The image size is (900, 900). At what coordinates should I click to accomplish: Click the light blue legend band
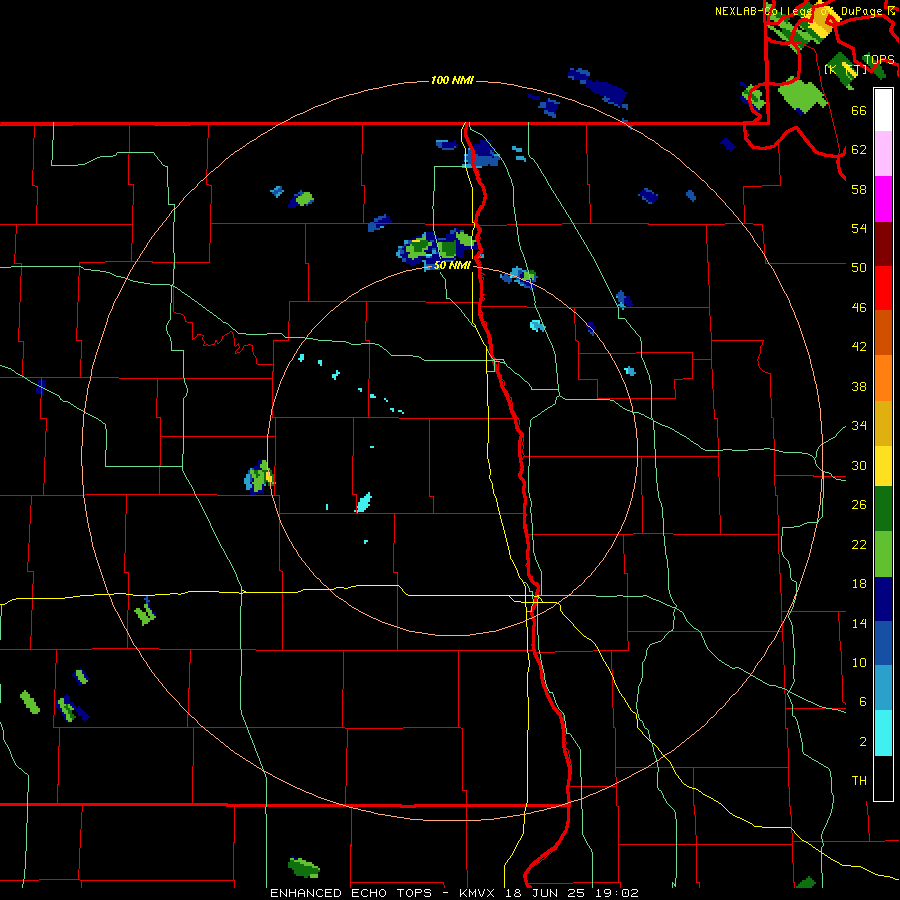(x=883, y=688)
